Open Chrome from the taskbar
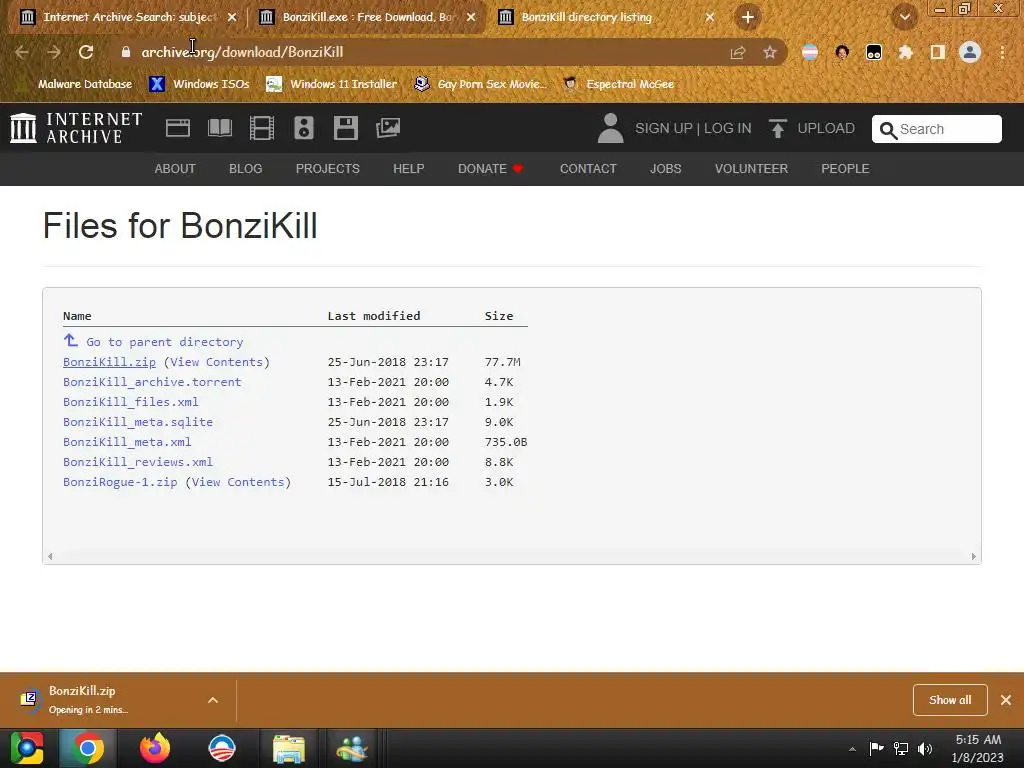 [88, 748]
